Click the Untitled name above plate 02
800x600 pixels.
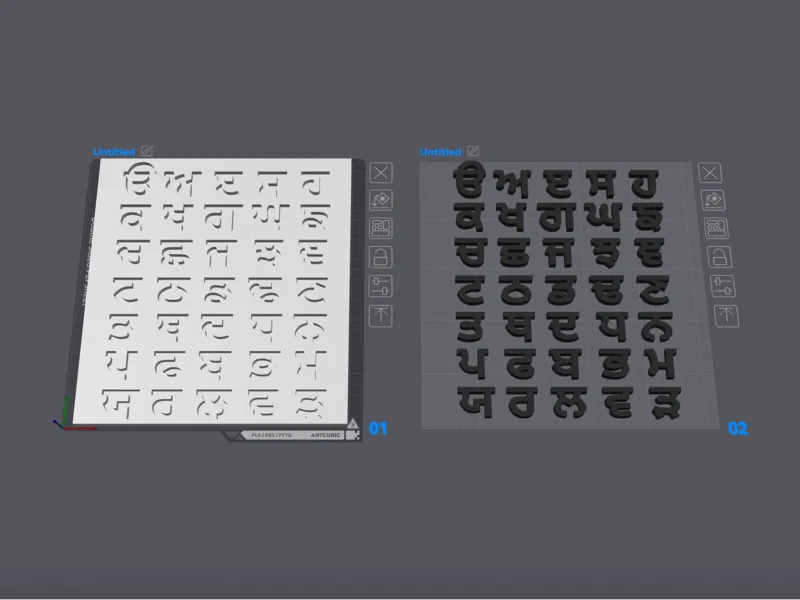pos(440,152)
